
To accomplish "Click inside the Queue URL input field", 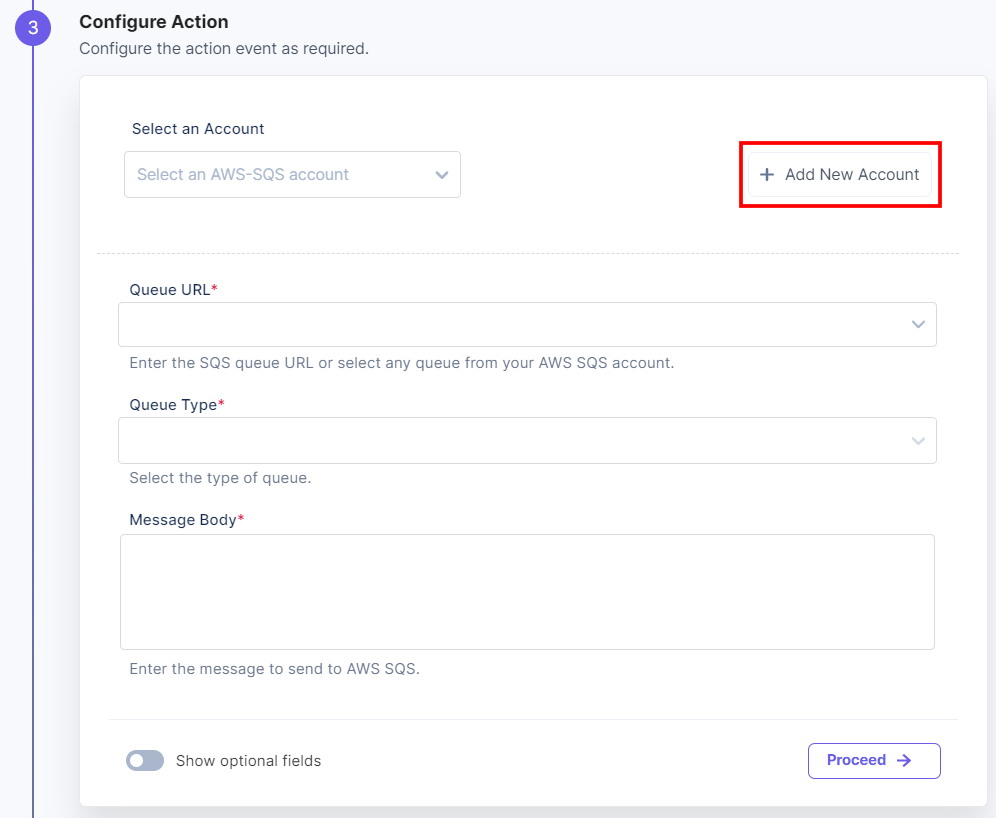I will tap(510, 325).
